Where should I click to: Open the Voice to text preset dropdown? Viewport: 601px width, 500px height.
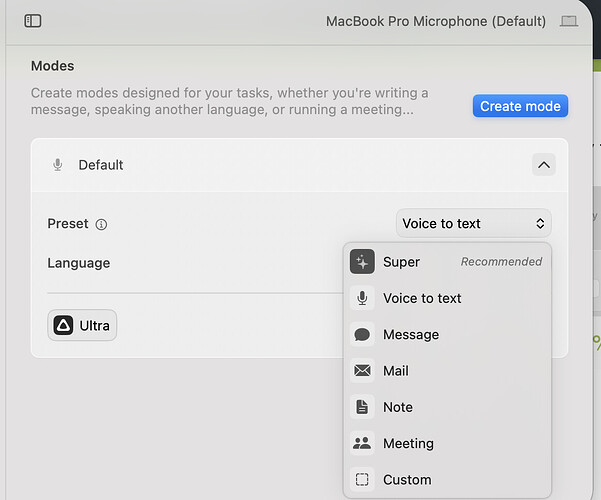point(473,224)
